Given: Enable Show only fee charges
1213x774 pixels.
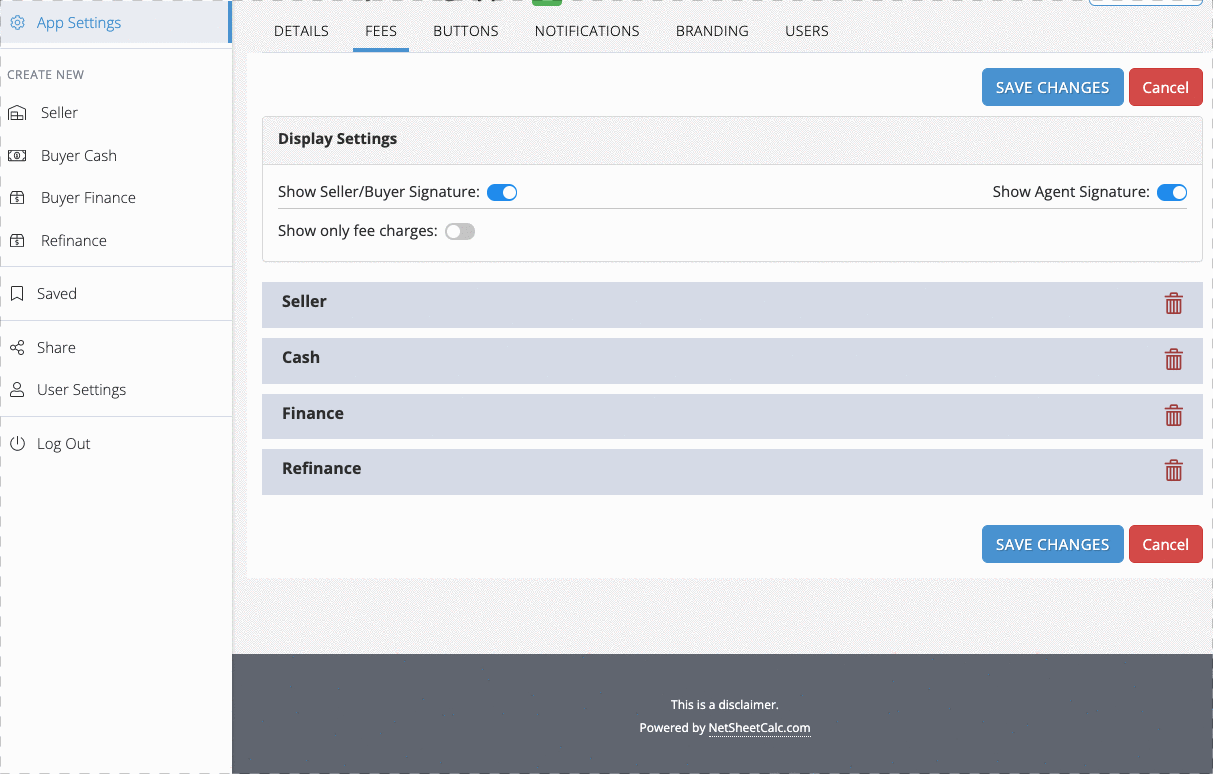Looking at the screenshot, I should click(459, 230).
